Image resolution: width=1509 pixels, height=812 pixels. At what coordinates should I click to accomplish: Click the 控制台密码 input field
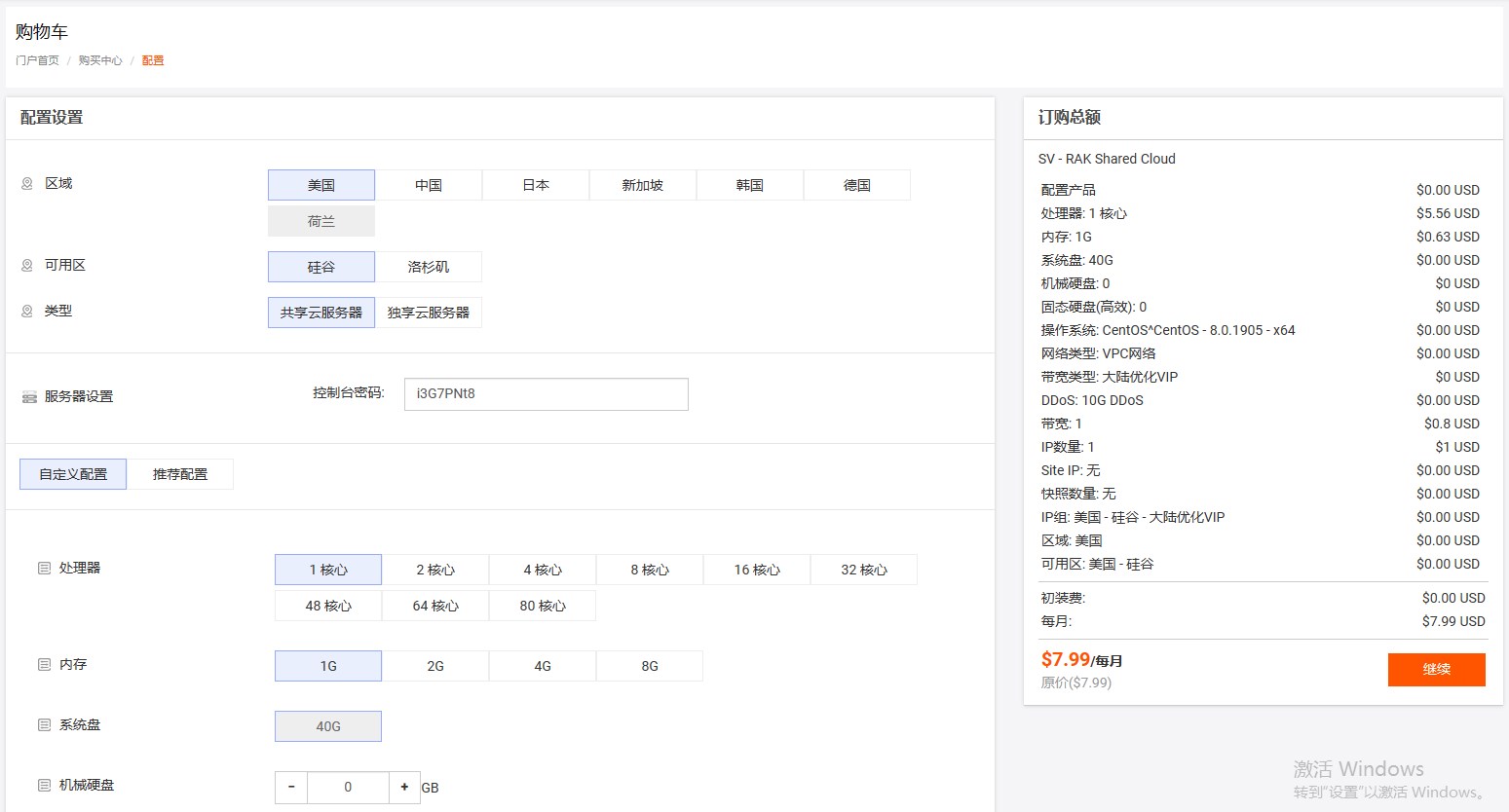pos(546,394)
